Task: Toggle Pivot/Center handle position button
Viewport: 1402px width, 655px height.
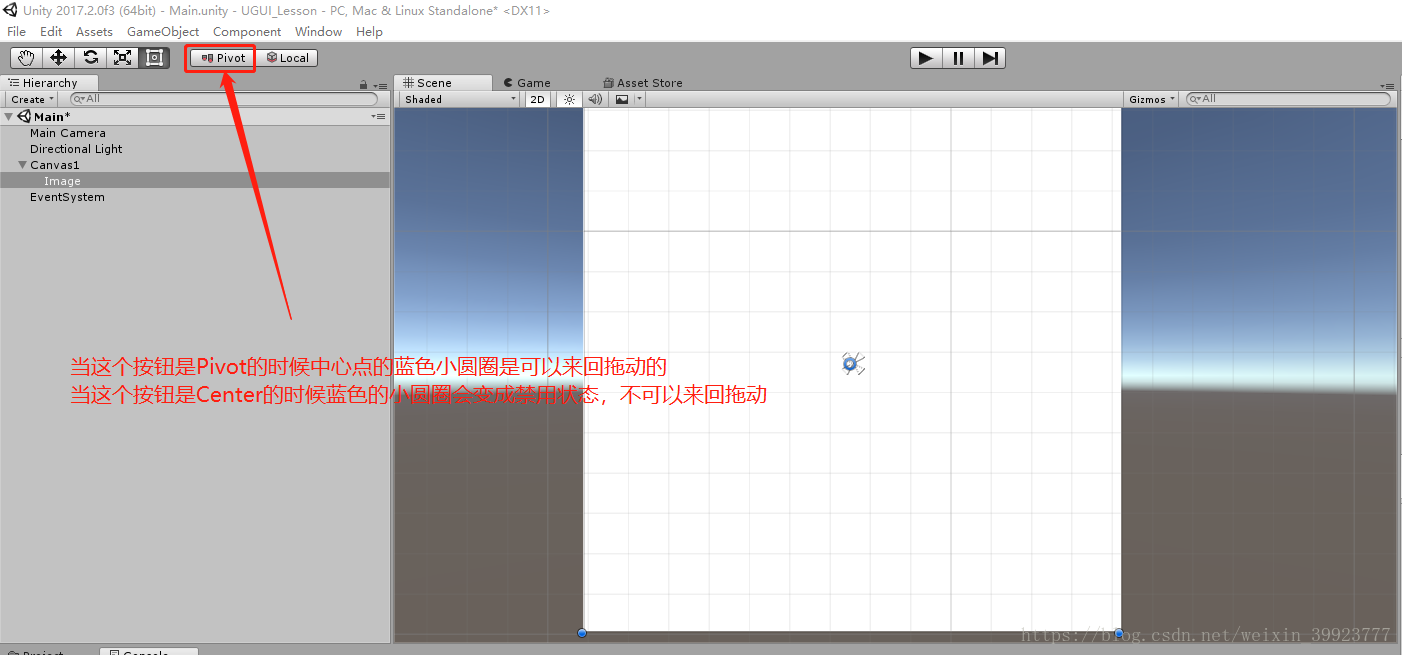Action: [x=223, y=58]
